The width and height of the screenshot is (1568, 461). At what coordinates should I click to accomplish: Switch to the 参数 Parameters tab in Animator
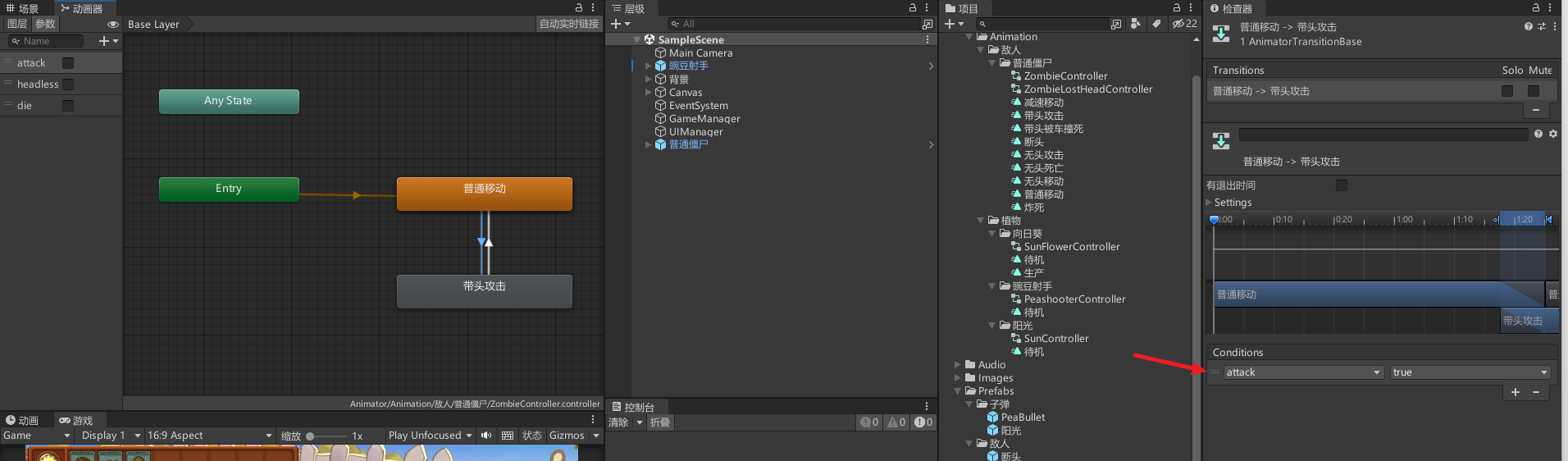coord(45,25)
